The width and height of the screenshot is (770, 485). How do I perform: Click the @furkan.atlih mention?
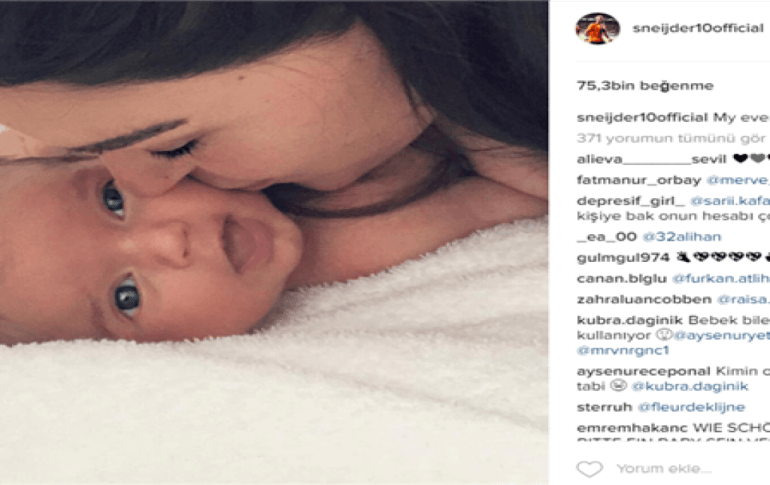coord(720,278)
